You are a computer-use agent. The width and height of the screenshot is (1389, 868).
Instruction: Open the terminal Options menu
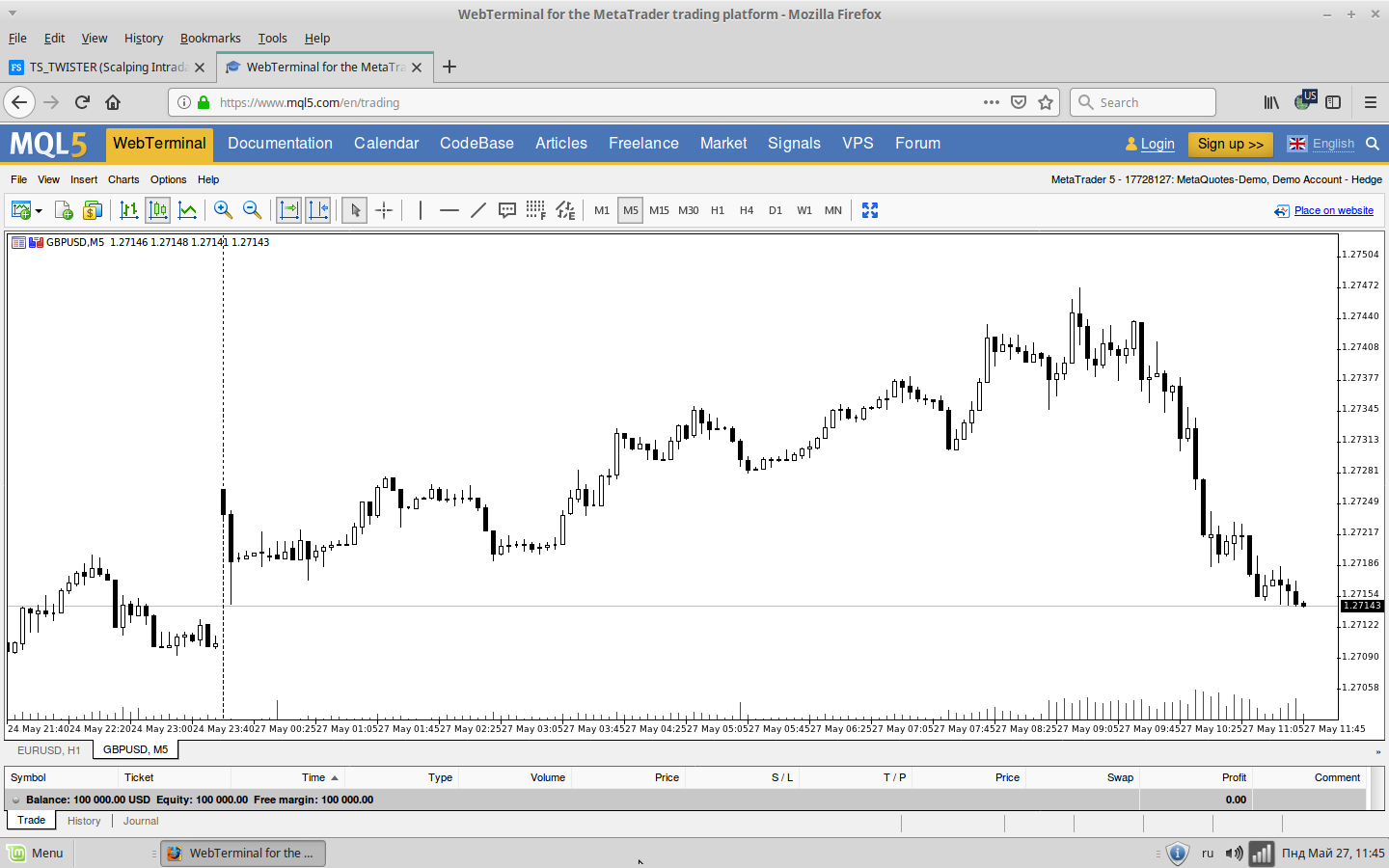pyautogui.click(x=168, y=179)
